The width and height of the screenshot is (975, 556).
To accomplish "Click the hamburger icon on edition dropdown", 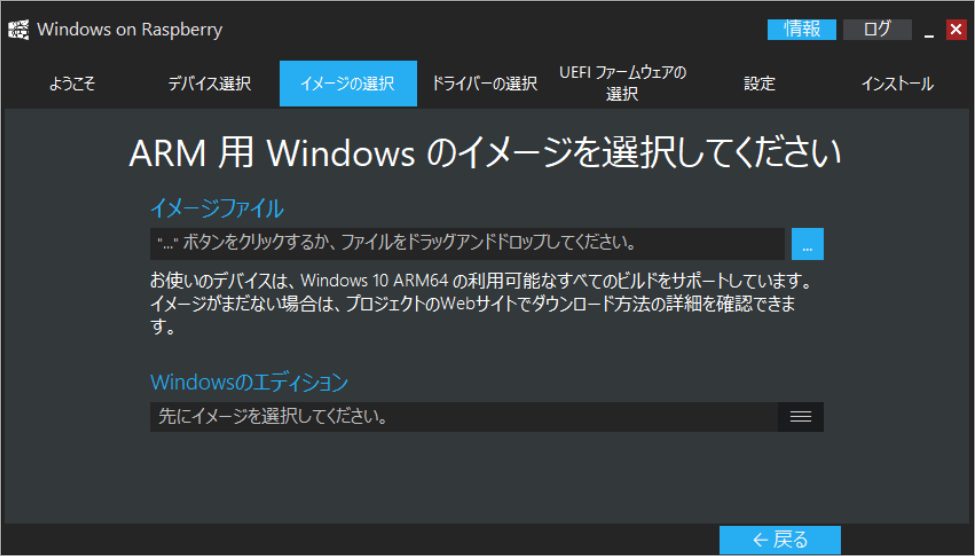I will tap(800, 417).
